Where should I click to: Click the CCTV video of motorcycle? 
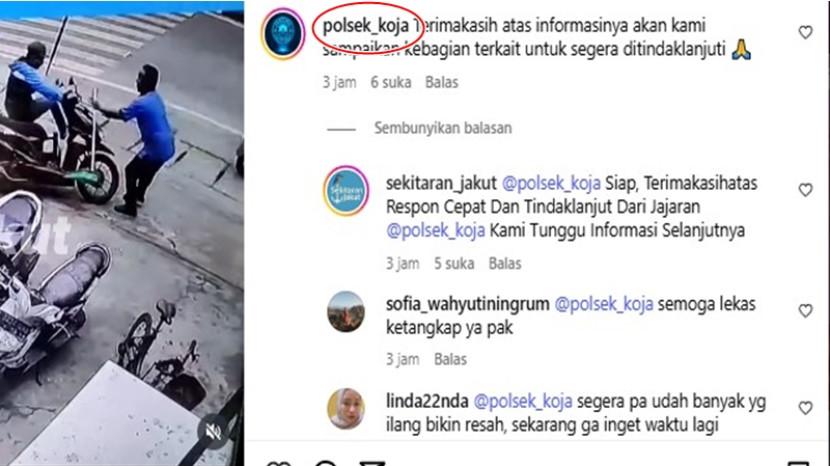tap(122, 233)
